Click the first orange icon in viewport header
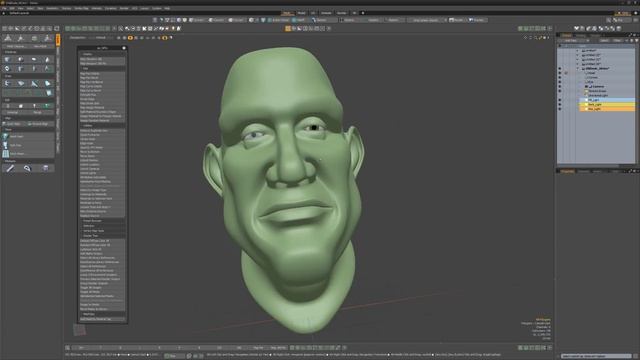The height and width of the screenshot is (360, 640). click(130, 38)
